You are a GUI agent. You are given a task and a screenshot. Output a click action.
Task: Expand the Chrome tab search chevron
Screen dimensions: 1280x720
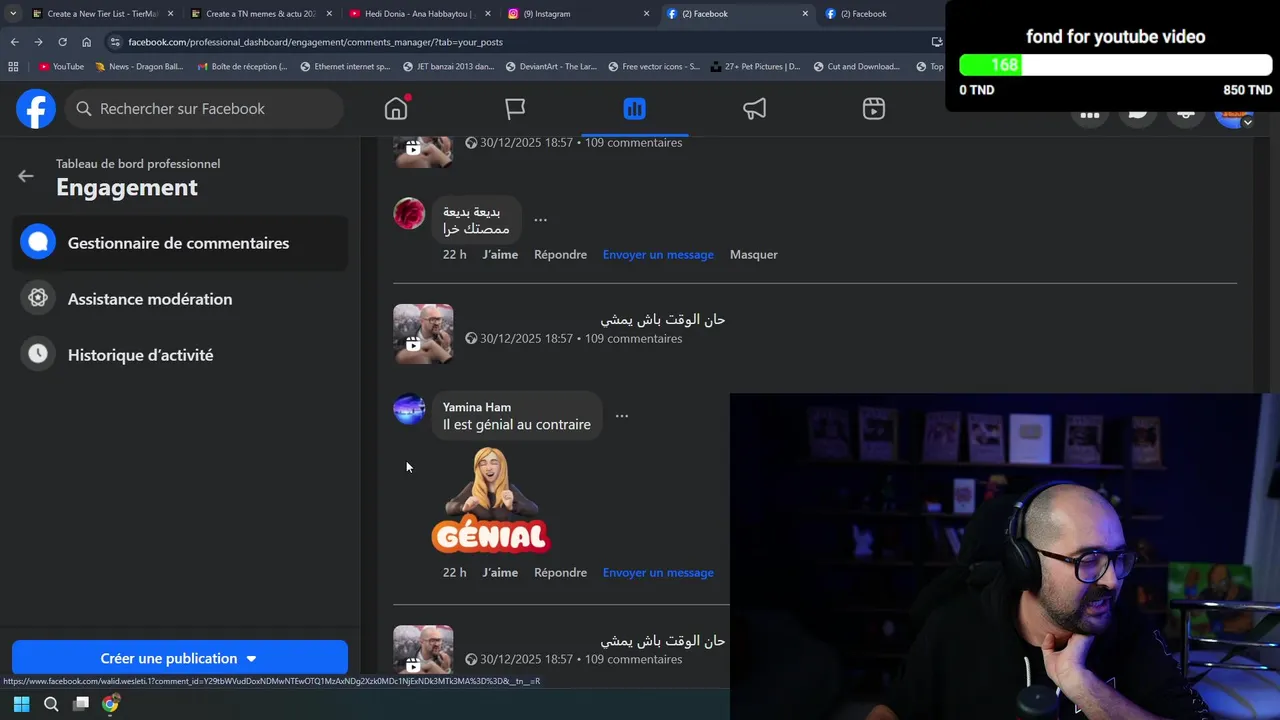click(x=13, y=14)
